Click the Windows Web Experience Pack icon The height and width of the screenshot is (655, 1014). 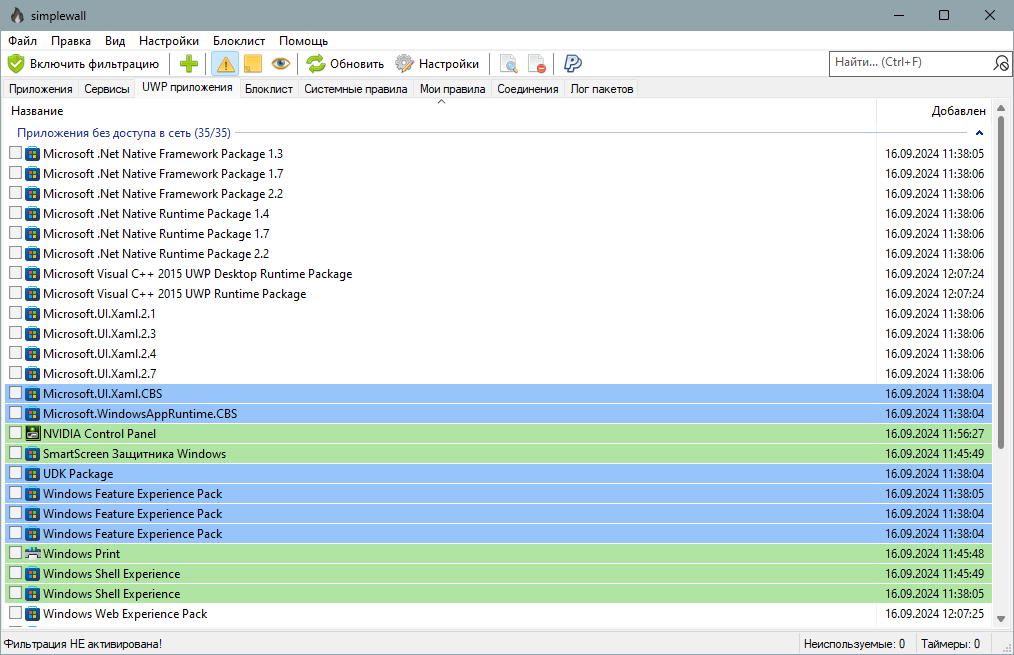(32, 614)
